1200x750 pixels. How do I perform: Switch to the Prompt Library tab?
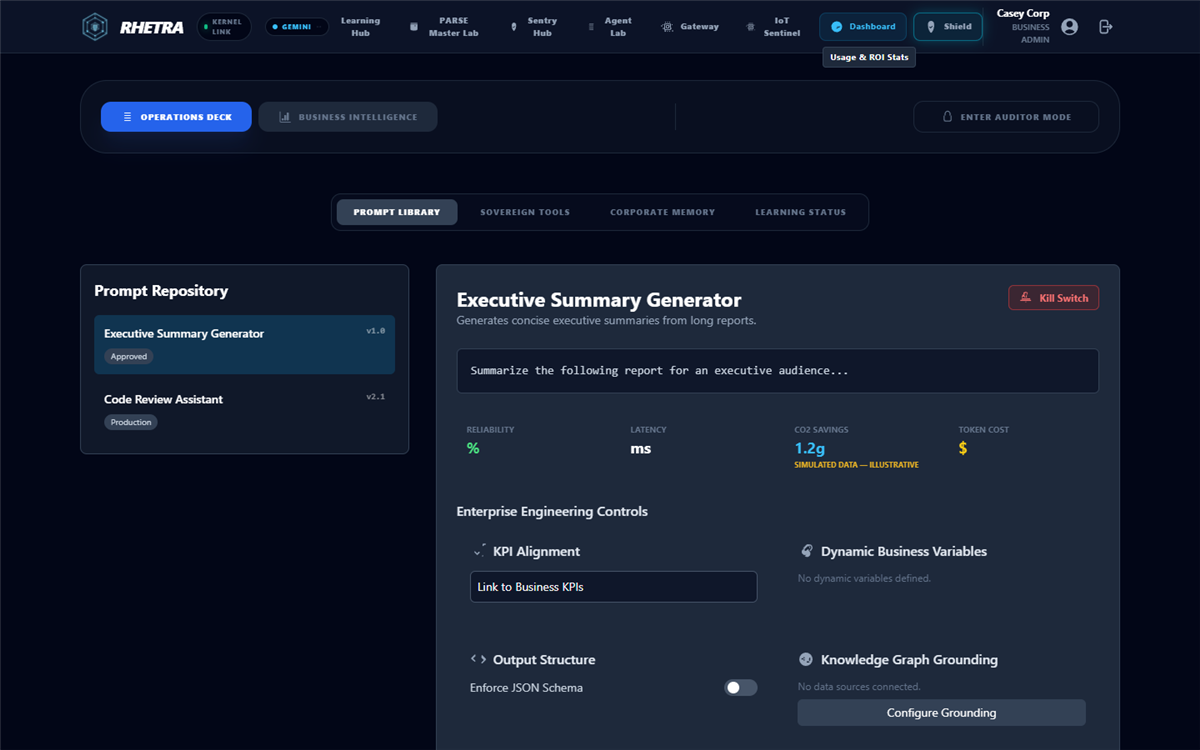pos(397,212)
